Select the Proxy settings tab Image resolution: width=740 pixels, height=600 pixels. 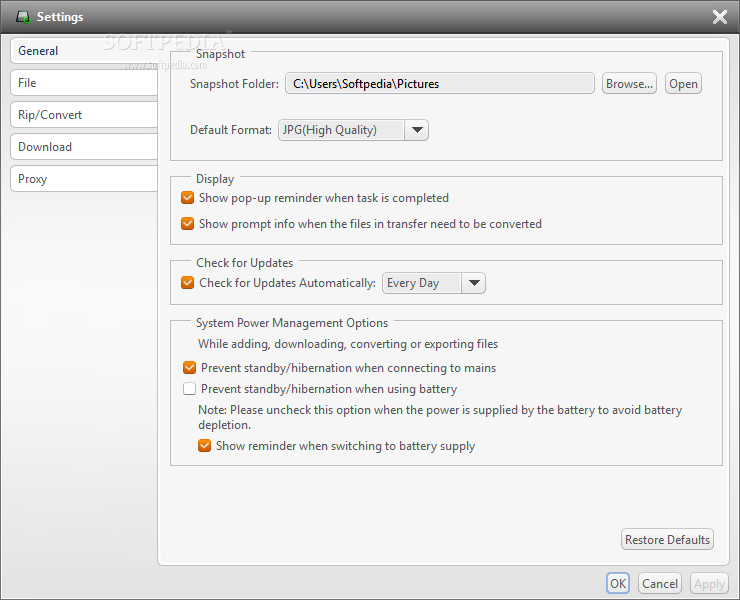click(84, 179)
